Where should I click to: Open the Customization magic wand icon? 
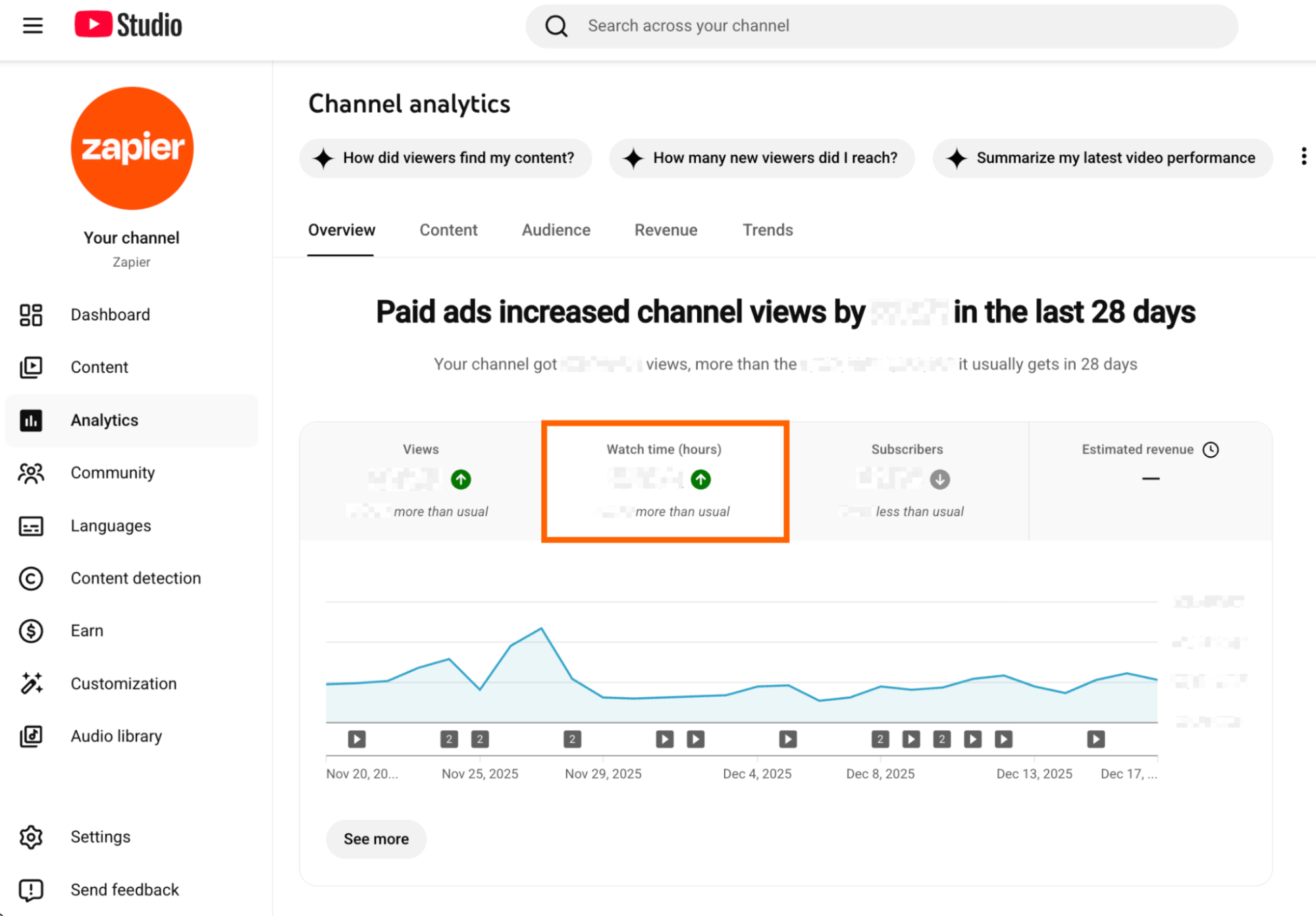[30, 684]
